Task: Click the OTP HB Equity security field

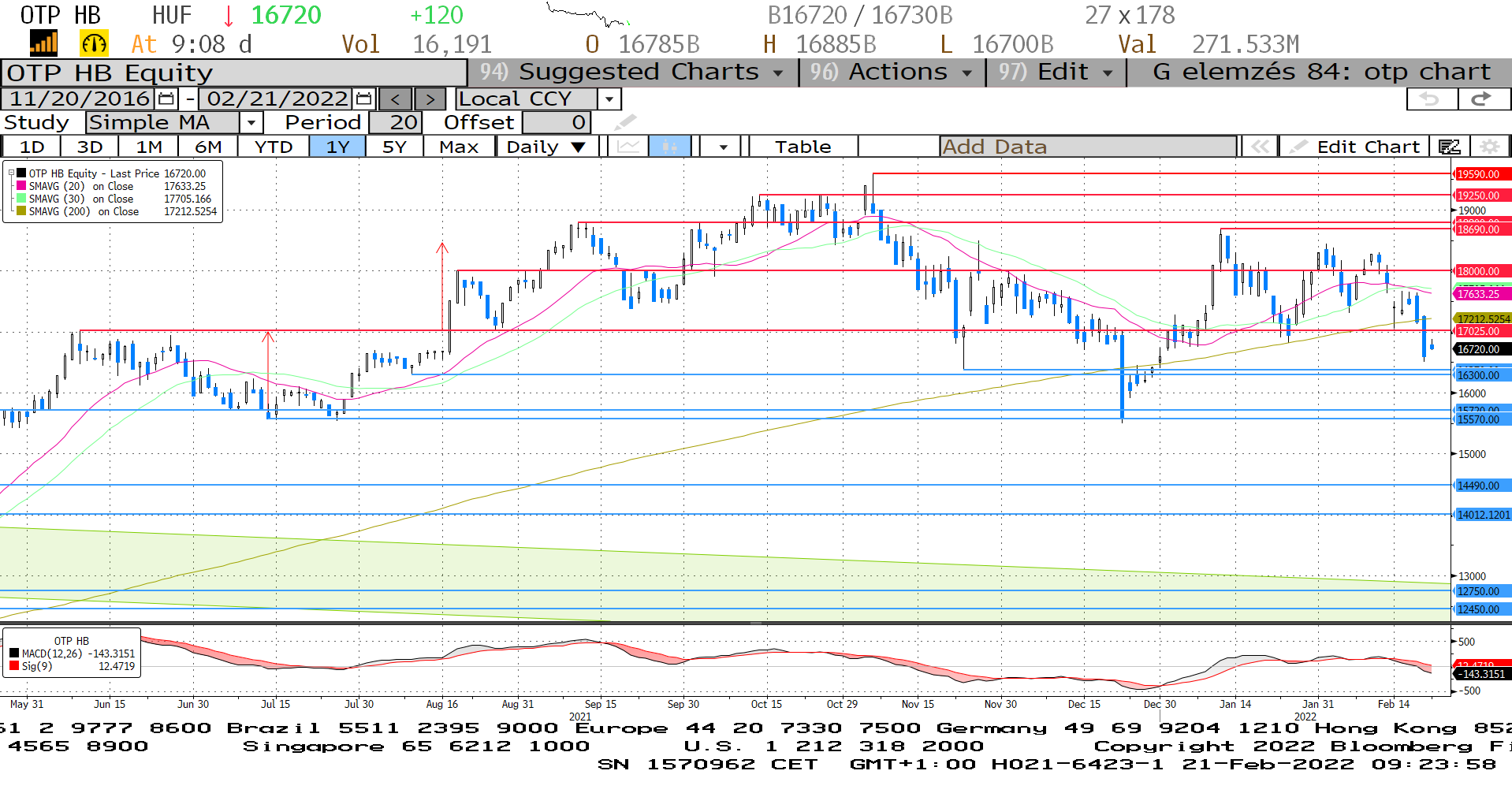Action: click(234, 73)
